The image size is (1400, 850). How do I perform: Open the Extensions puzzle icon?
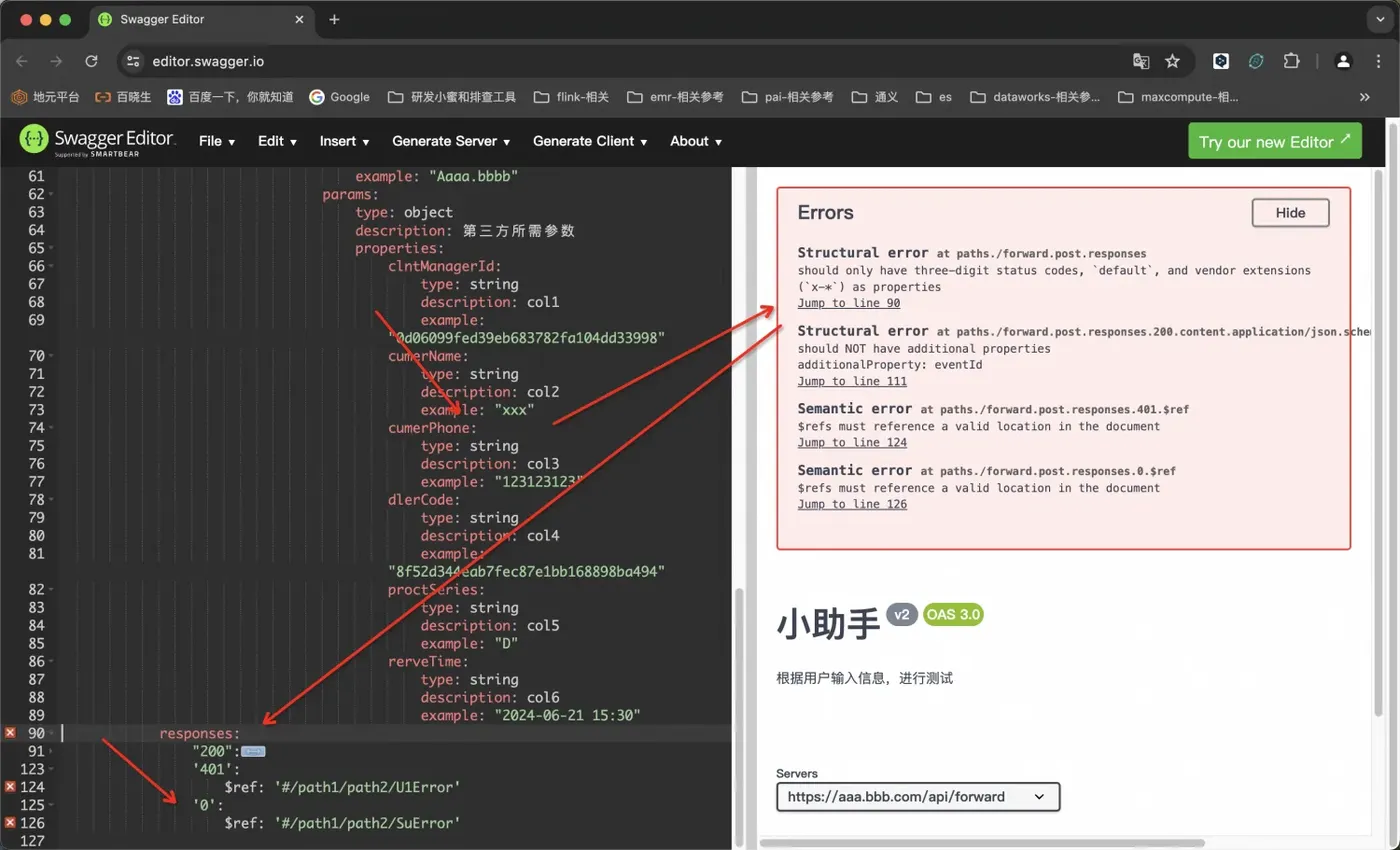click(x=1291, y=61)
